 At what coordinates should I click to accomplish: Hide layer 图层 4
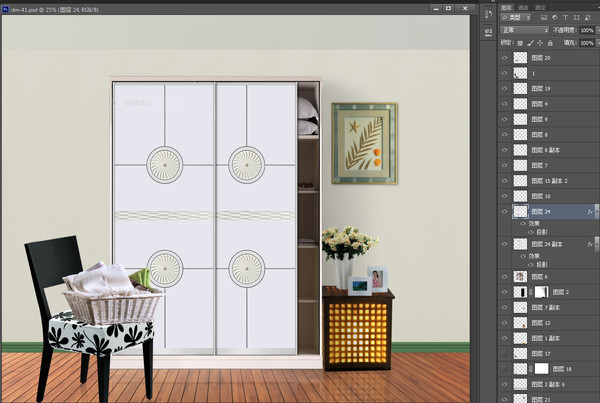coord(504,104)
